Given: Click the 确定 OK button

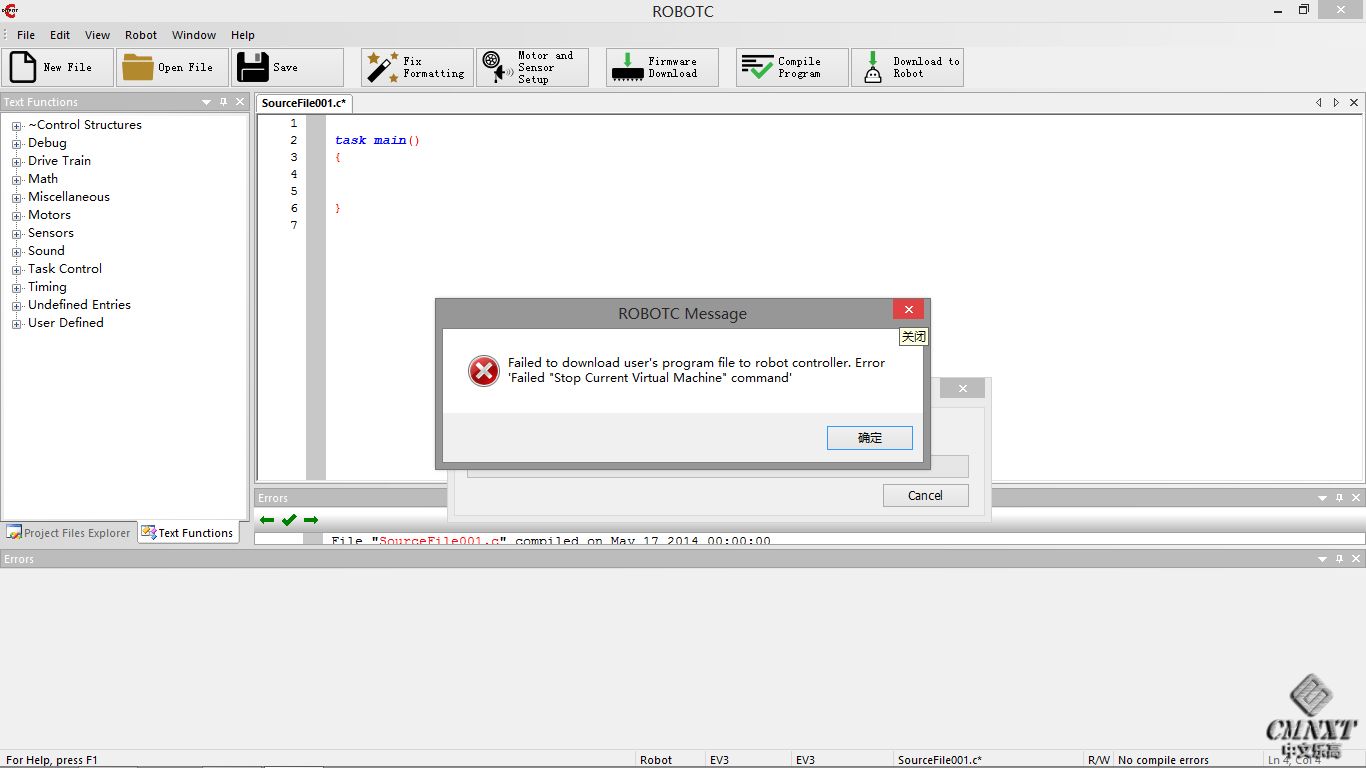Looking at the screenshot, I should (x=870, y=438).
